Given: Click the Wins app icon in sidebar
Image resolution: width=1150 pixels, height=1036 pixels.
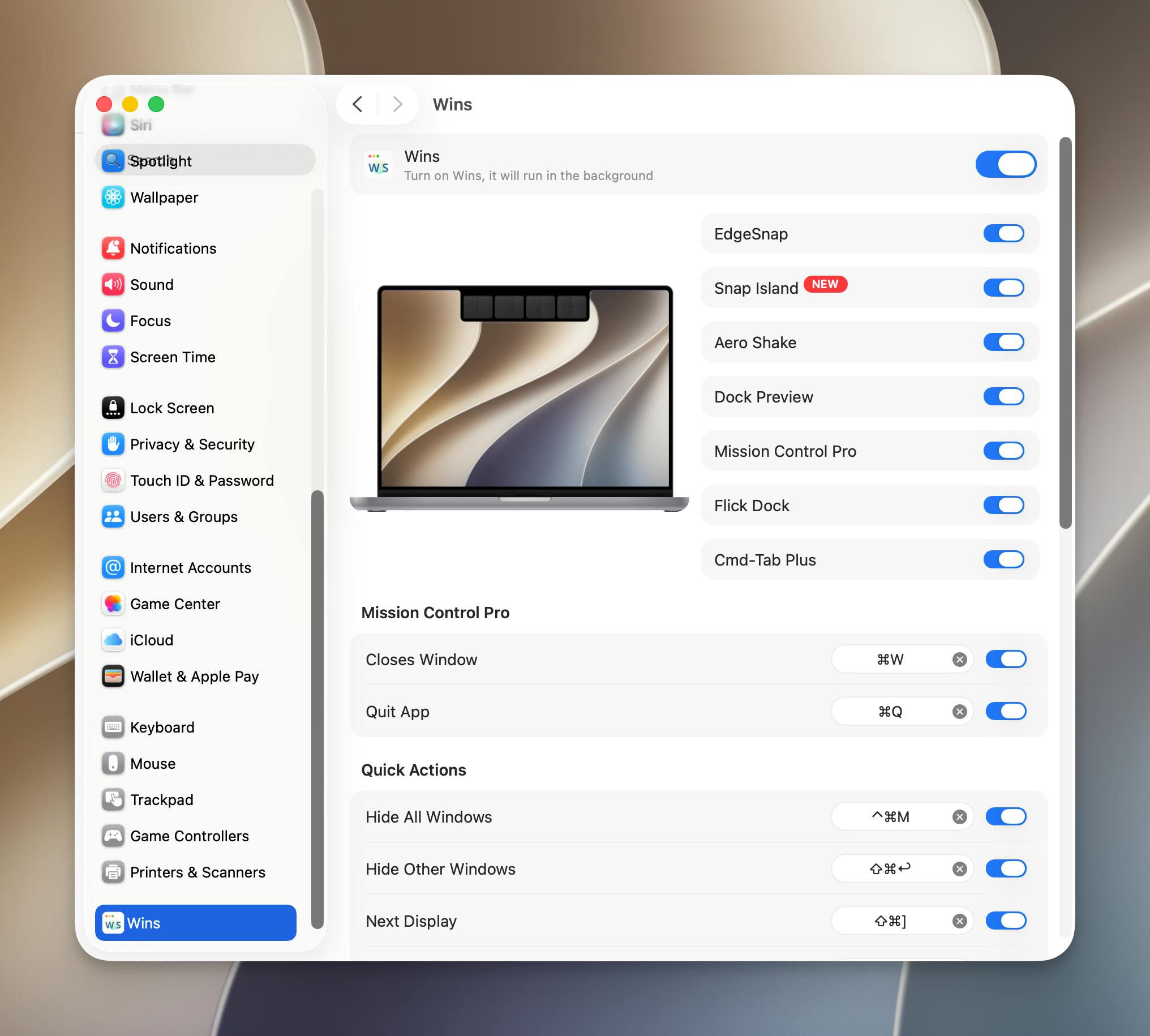Looking at the screenshot, I should point(113,923).
